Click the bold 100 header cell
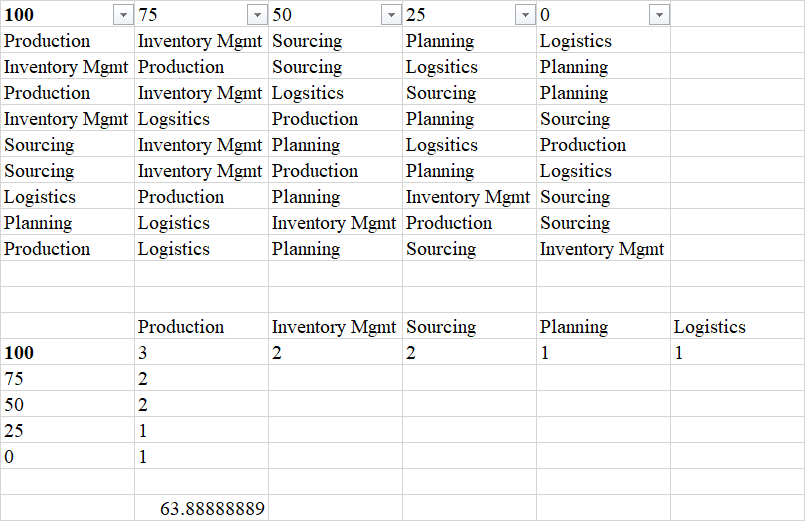 [50, 15]
